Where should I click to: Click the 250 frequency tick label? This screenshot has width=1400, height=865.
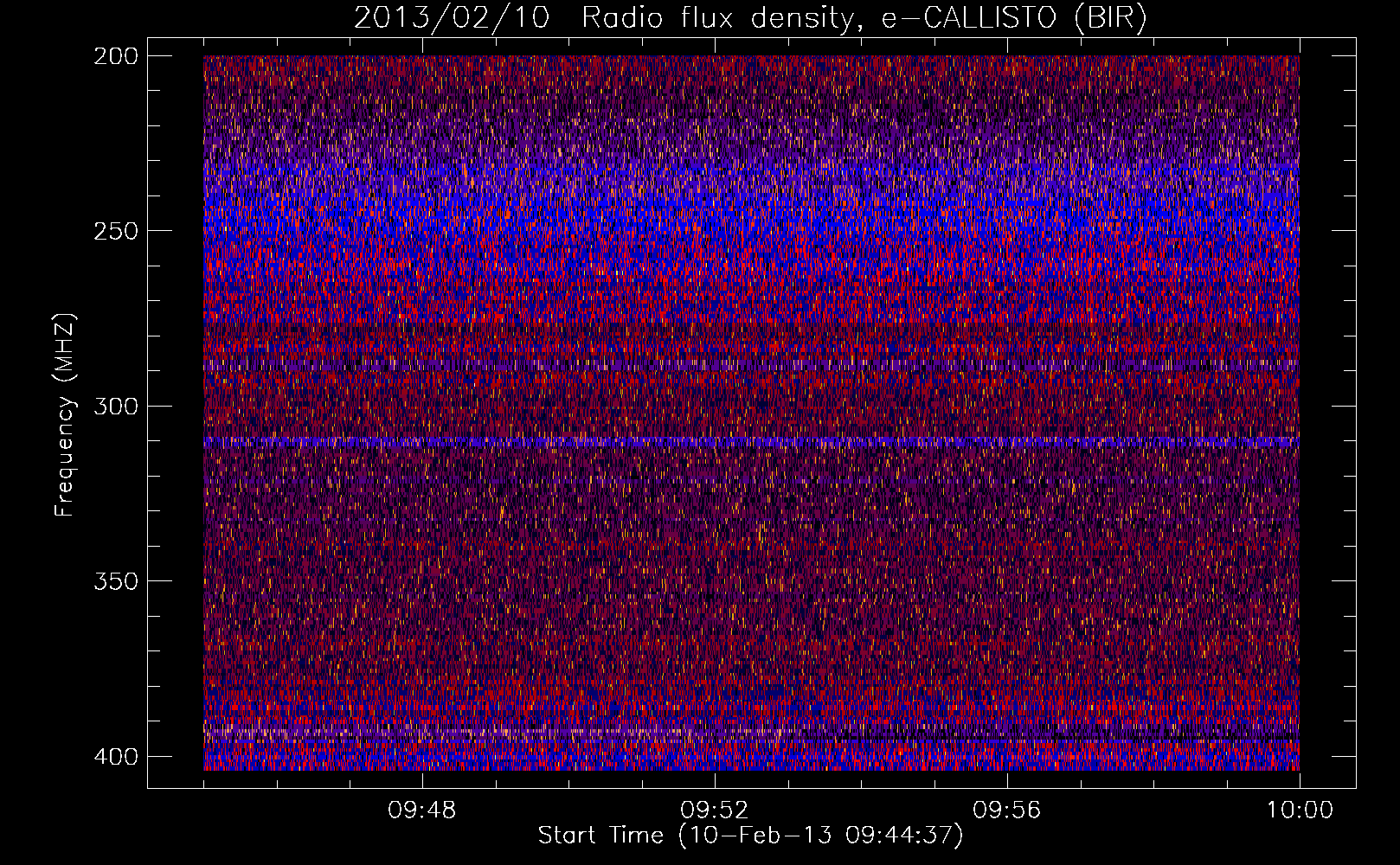[x=115, y=231]
